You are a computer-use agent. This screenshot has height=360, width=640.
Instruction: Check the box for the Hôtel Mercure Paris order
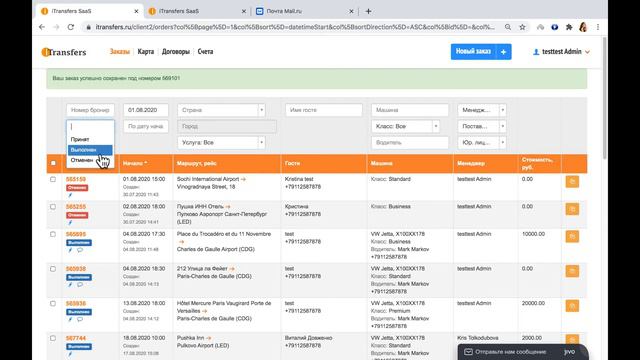(x=53, y=303)
